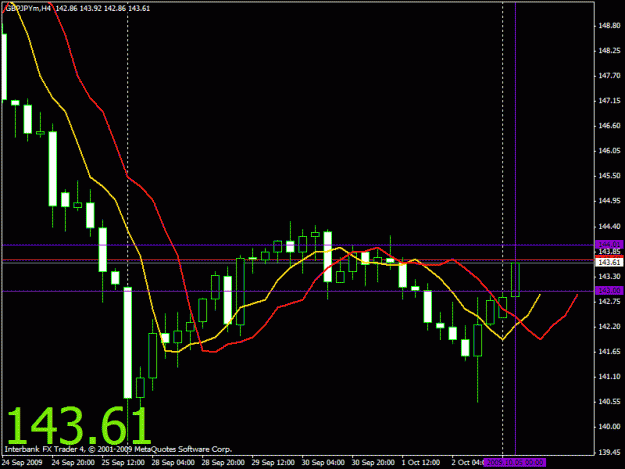Select the purple 144.01 price level label
The width and height of the screenshot is (625, 469).
tap(609, 244)
